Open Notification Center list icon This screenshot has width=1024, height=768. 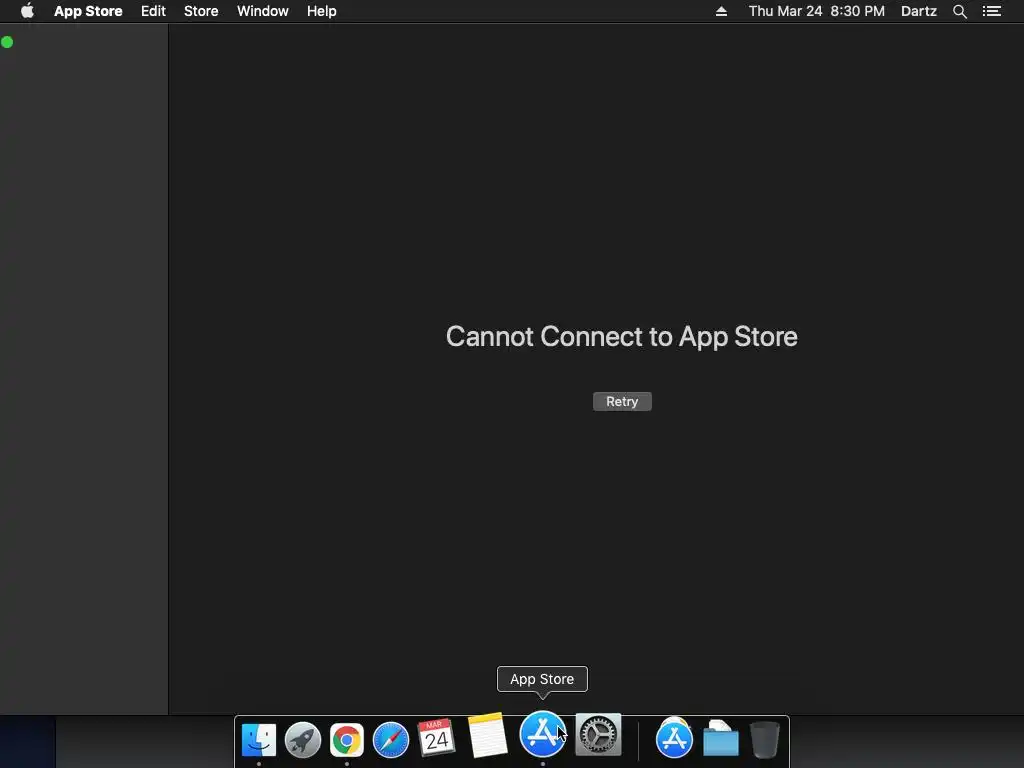coord(992,11)
